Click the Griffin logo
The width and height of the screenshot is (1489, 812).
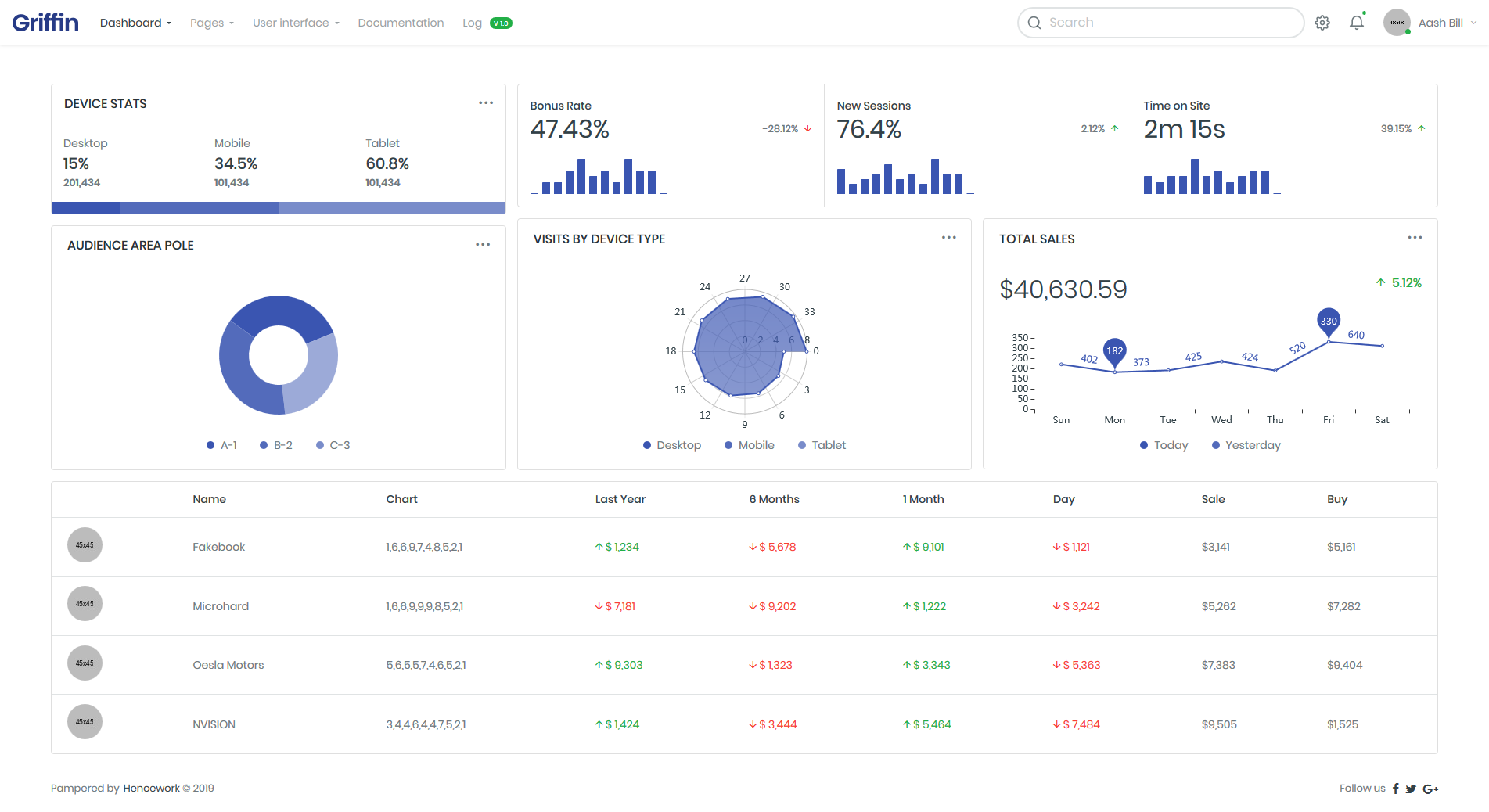point(45,23)
